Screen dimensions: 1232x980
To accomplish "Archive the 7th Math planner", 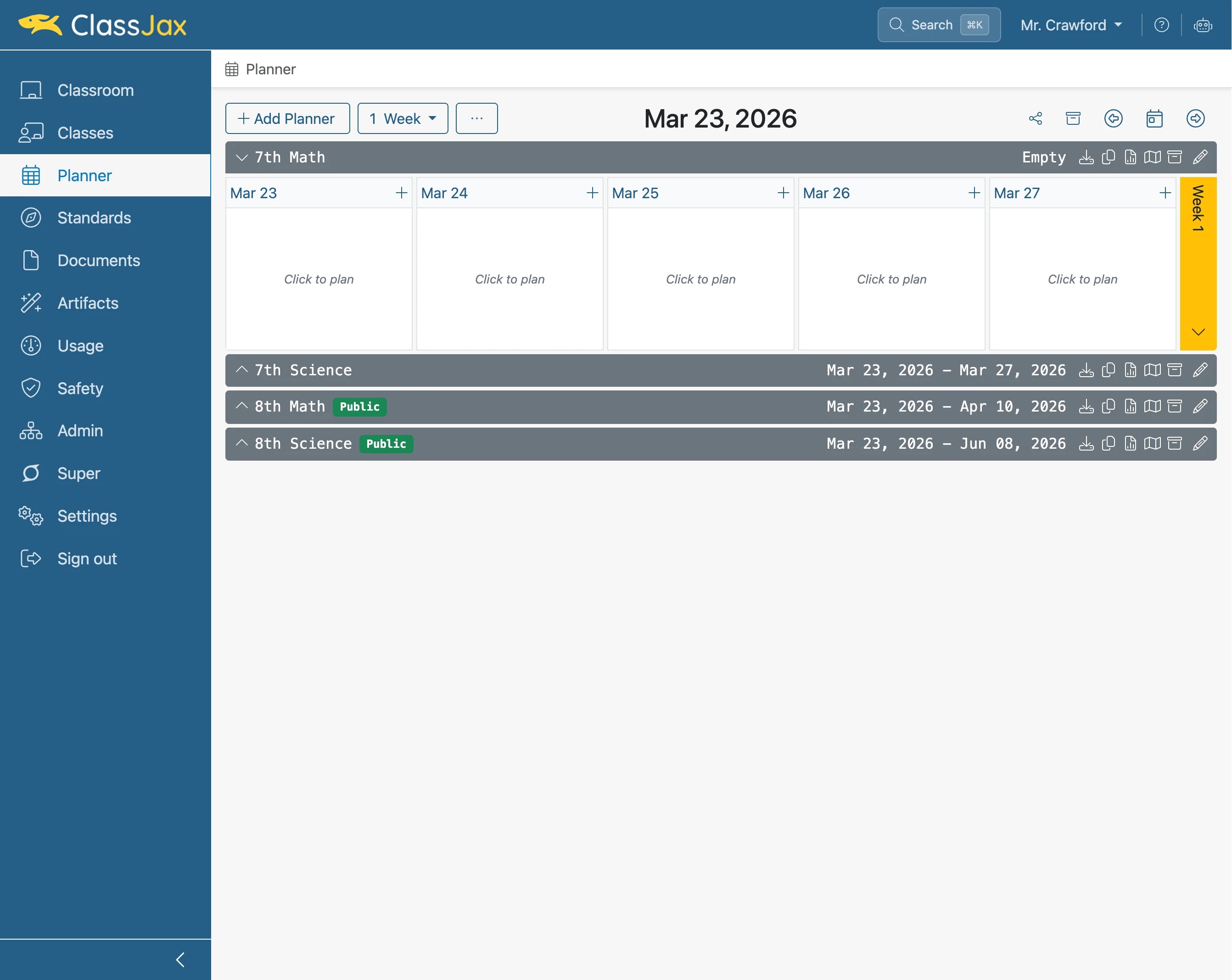I will point(1174,157).
